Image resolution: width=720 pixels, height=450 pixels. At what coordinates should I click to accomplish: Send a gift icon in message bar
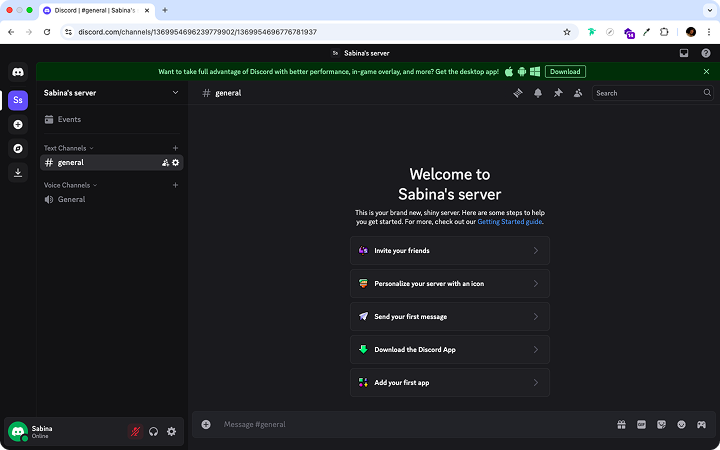click(621, 424)
